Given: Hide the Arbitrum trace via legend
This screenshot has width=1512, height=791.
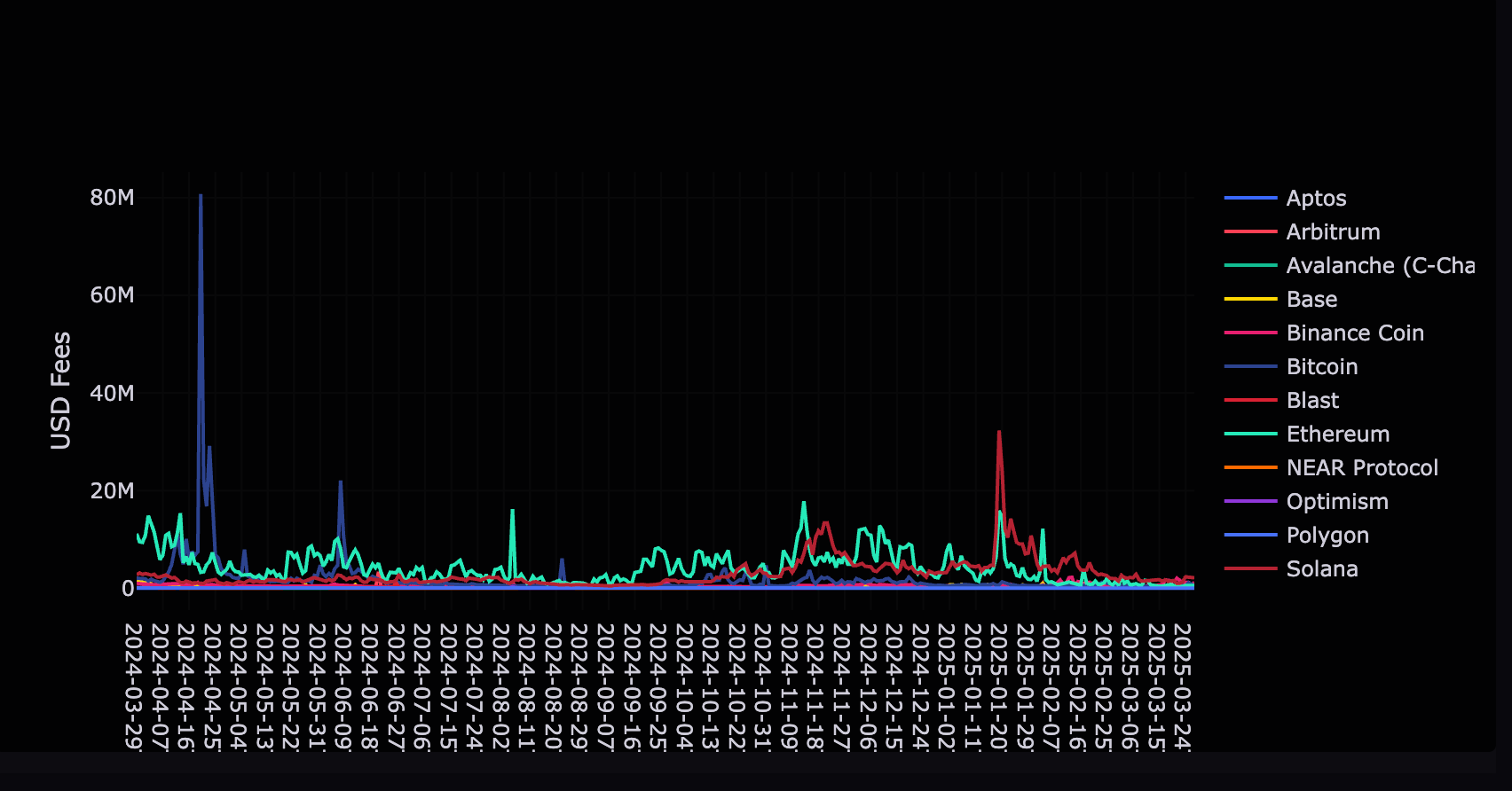Looking at the screenshot, I should coord(1333,232).
